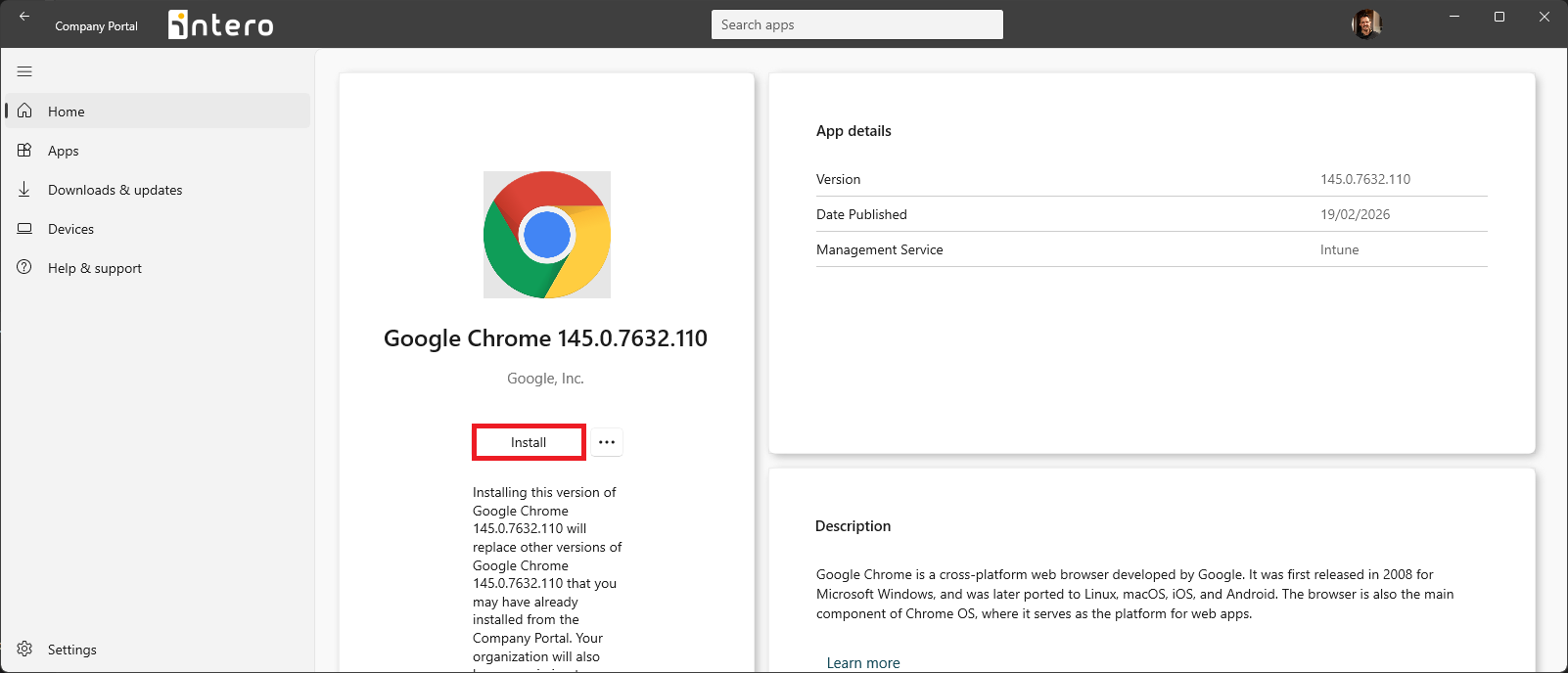This screenshot has width=1568, height=673.
Task: Maximize the Company Portal window
Action: click(x=1499, y=17)
